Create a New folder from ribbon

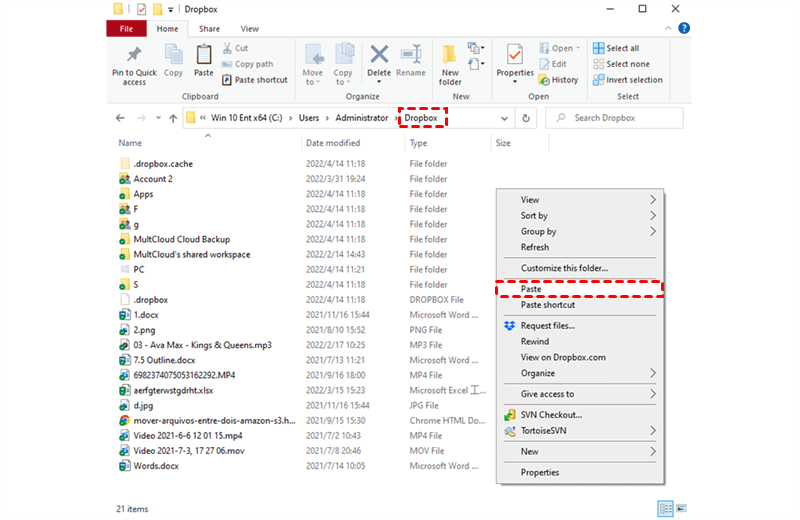(450, 64)
